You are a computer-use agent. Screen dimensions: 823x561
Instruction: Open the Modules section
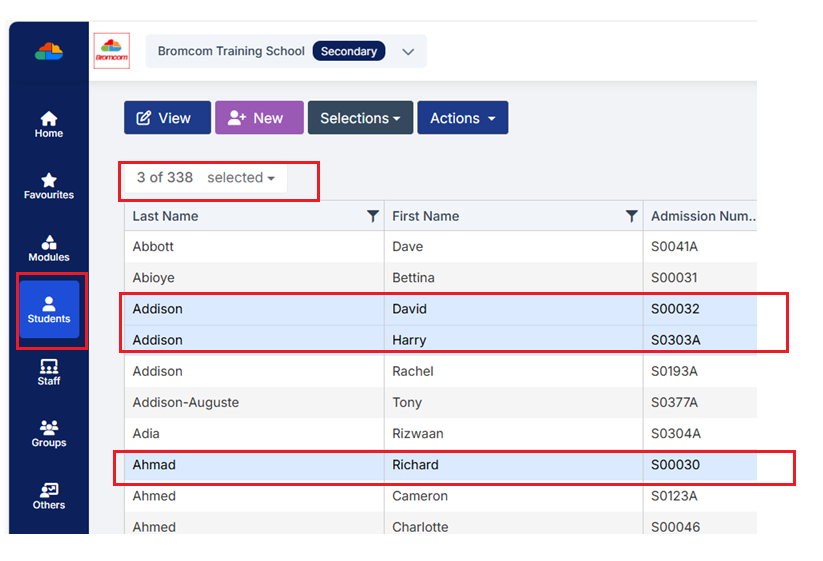pos(48,248)
